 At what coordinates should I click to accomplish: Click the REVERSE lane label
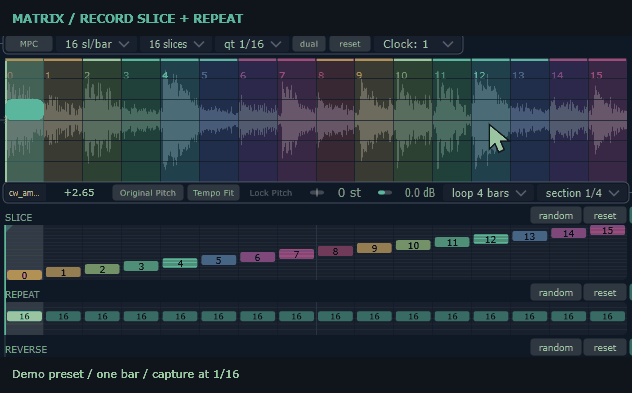pos(26,349)
